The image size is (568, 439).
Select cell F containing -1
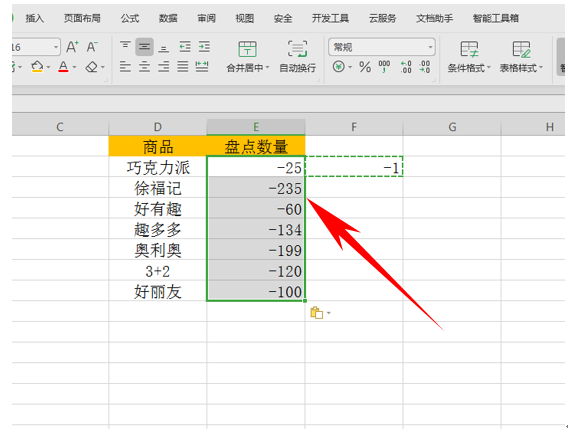click(354, 167)
